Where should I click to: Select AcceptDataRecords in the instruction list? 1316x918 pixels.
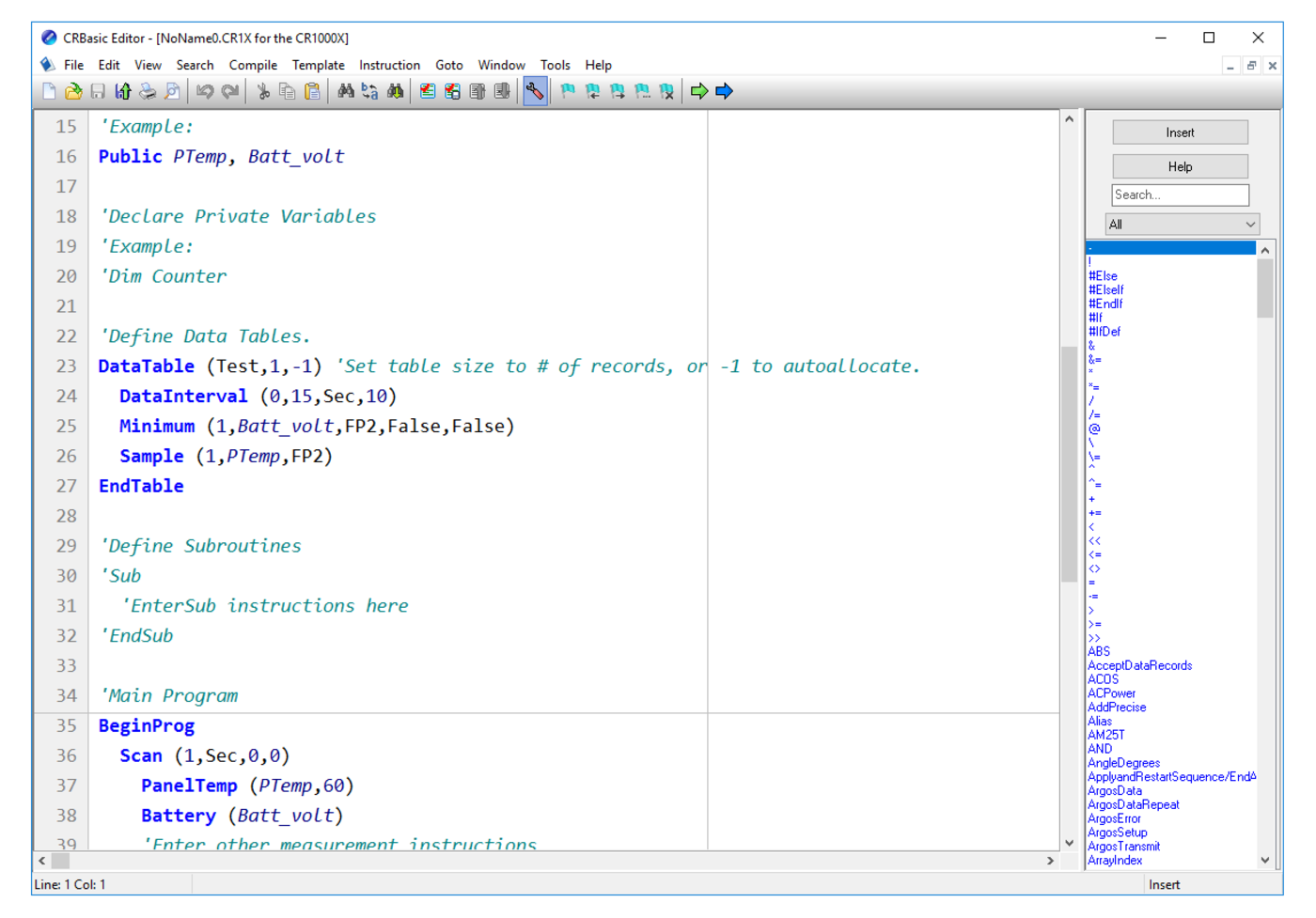1140,665
